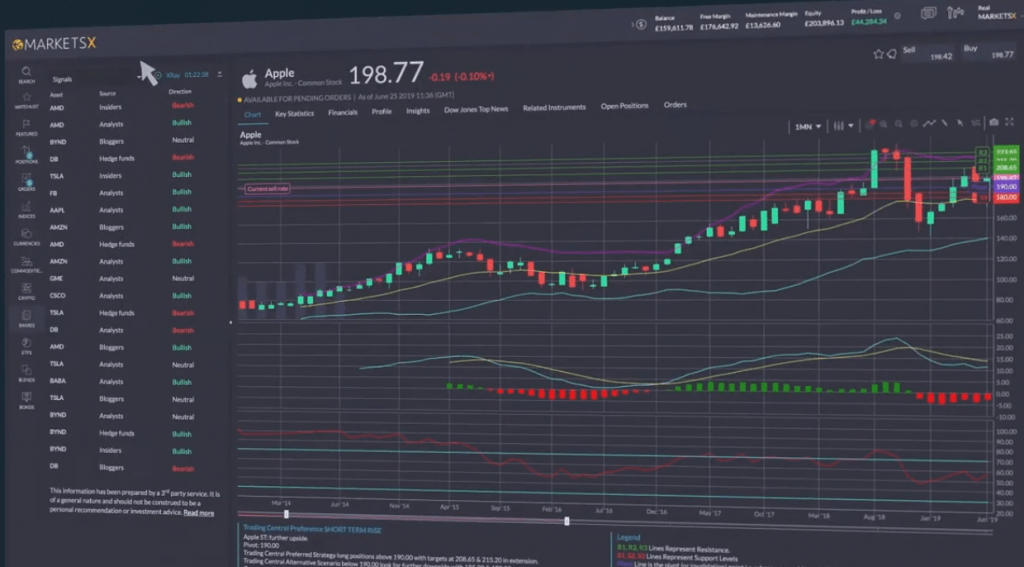Viewport: 1024px width, 567px height.
Task: Select the trend line drawing tool
Action: pyautogui.click(x=944, y=123)
